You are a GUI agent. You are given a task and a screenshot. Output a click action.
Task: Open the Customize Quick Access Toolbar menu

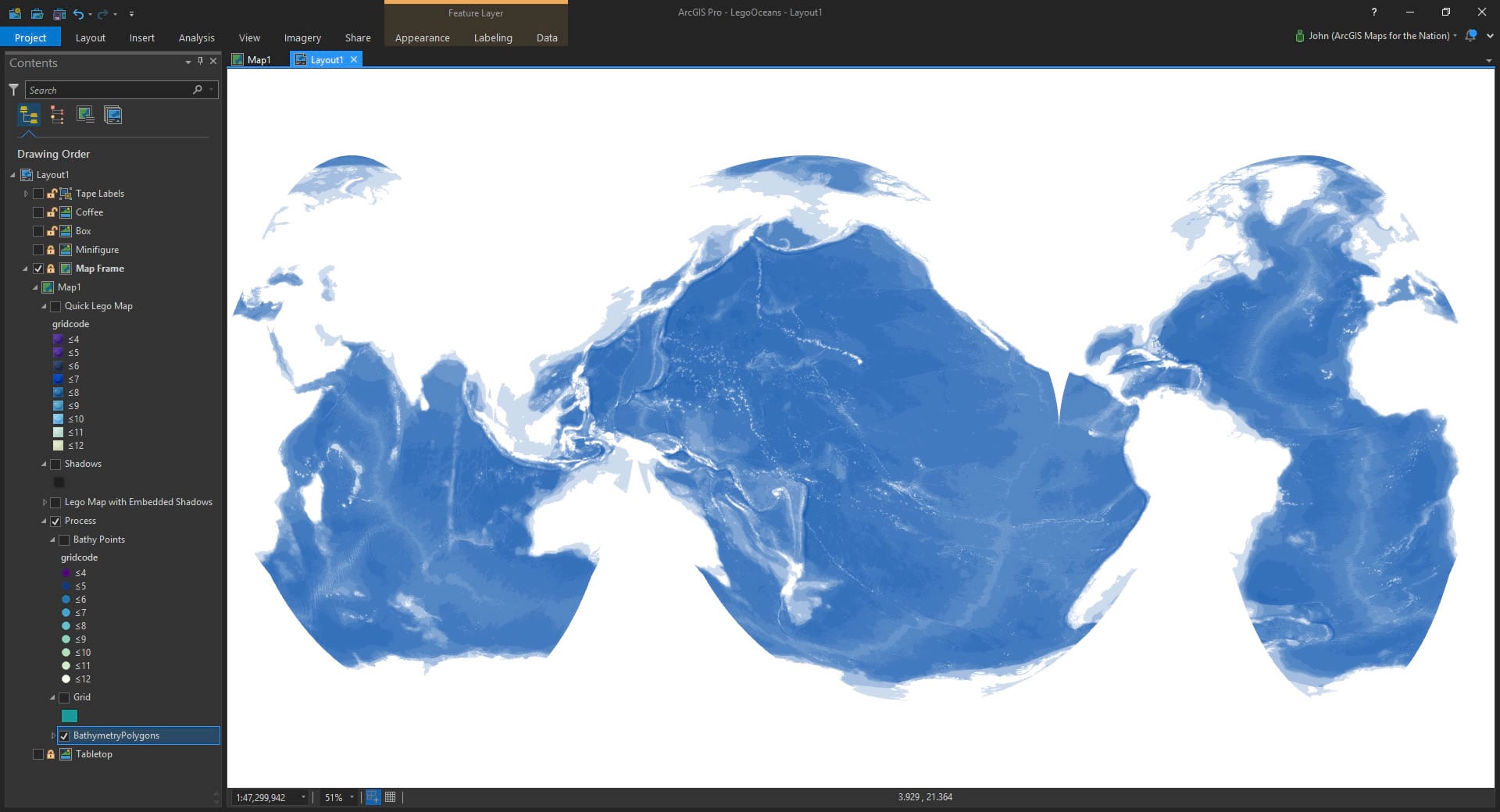point(131,14)
